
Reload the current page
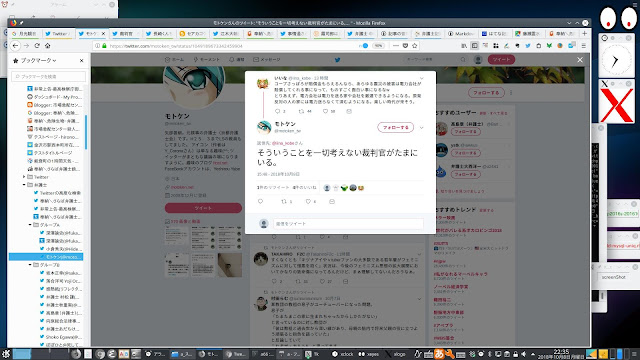pos(37,46)
